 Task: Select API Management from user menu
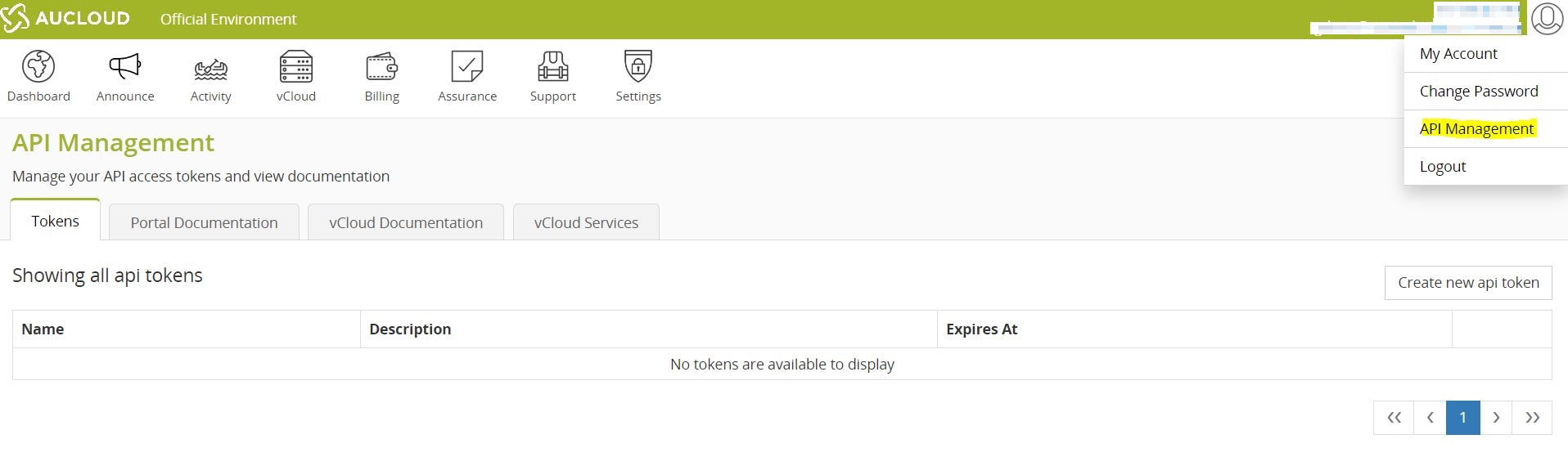(1485, 129)
